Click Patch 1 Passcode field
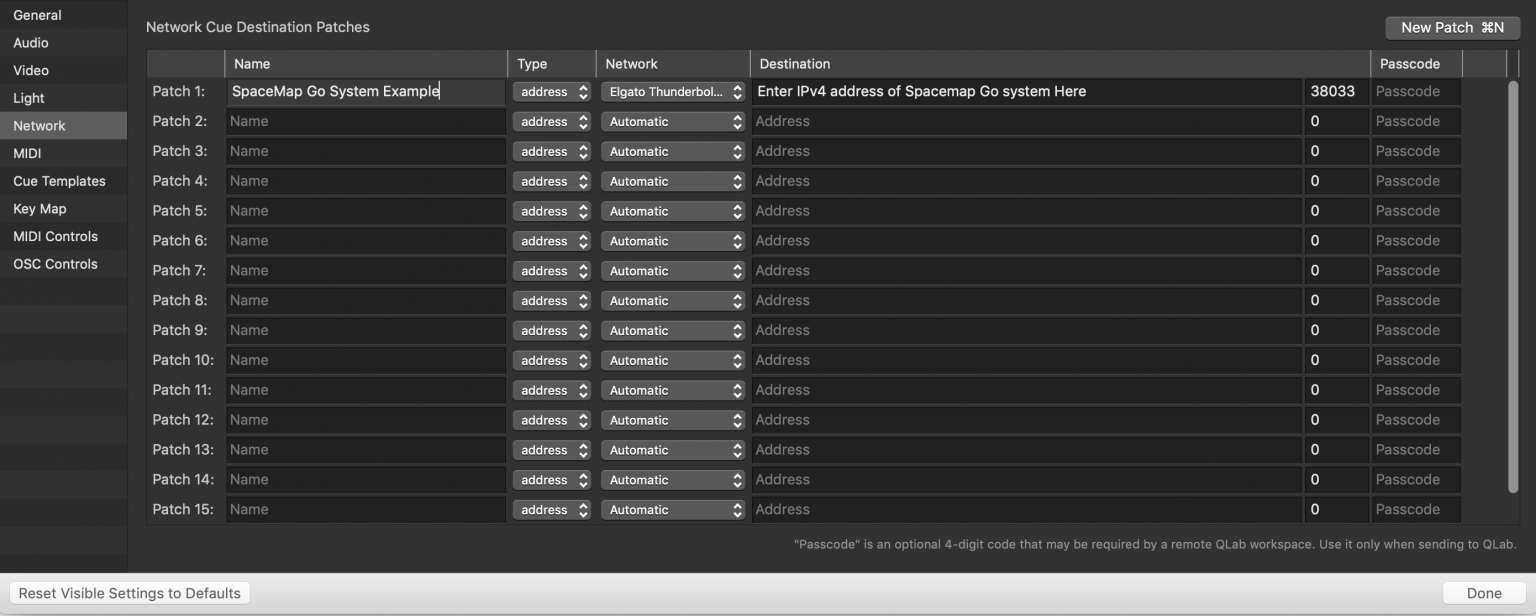Screen dimensions: 1536x616 [1416, 91]
